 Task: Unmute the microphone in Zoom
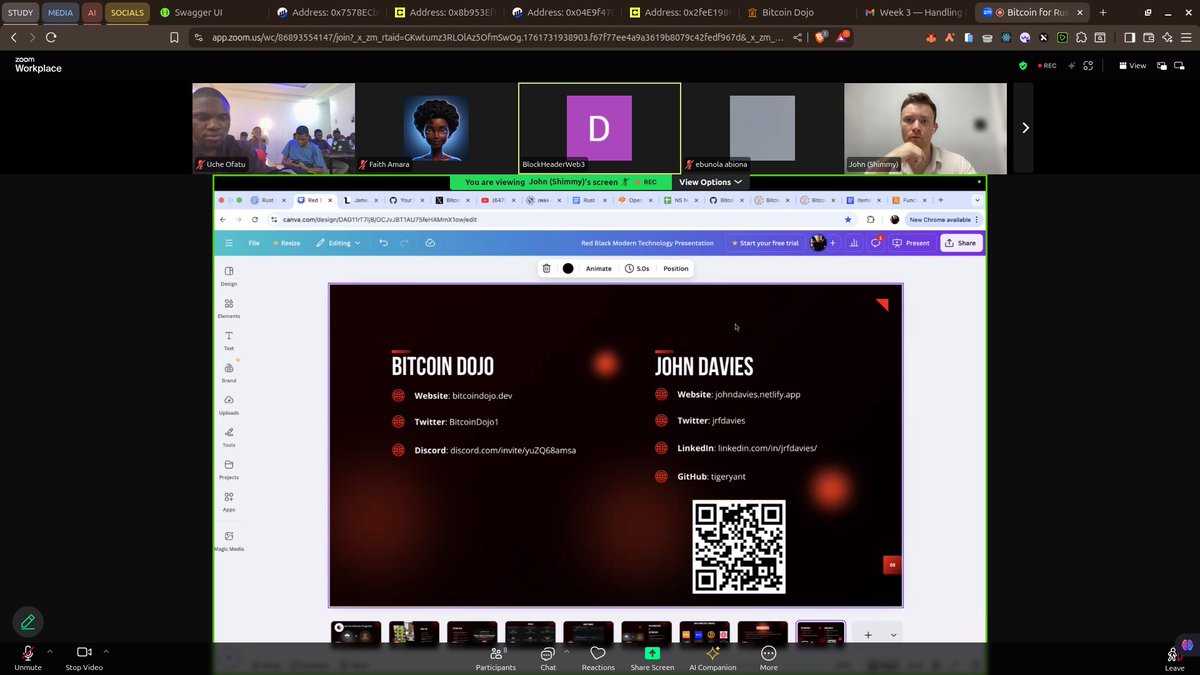click(x=28, y=657)
